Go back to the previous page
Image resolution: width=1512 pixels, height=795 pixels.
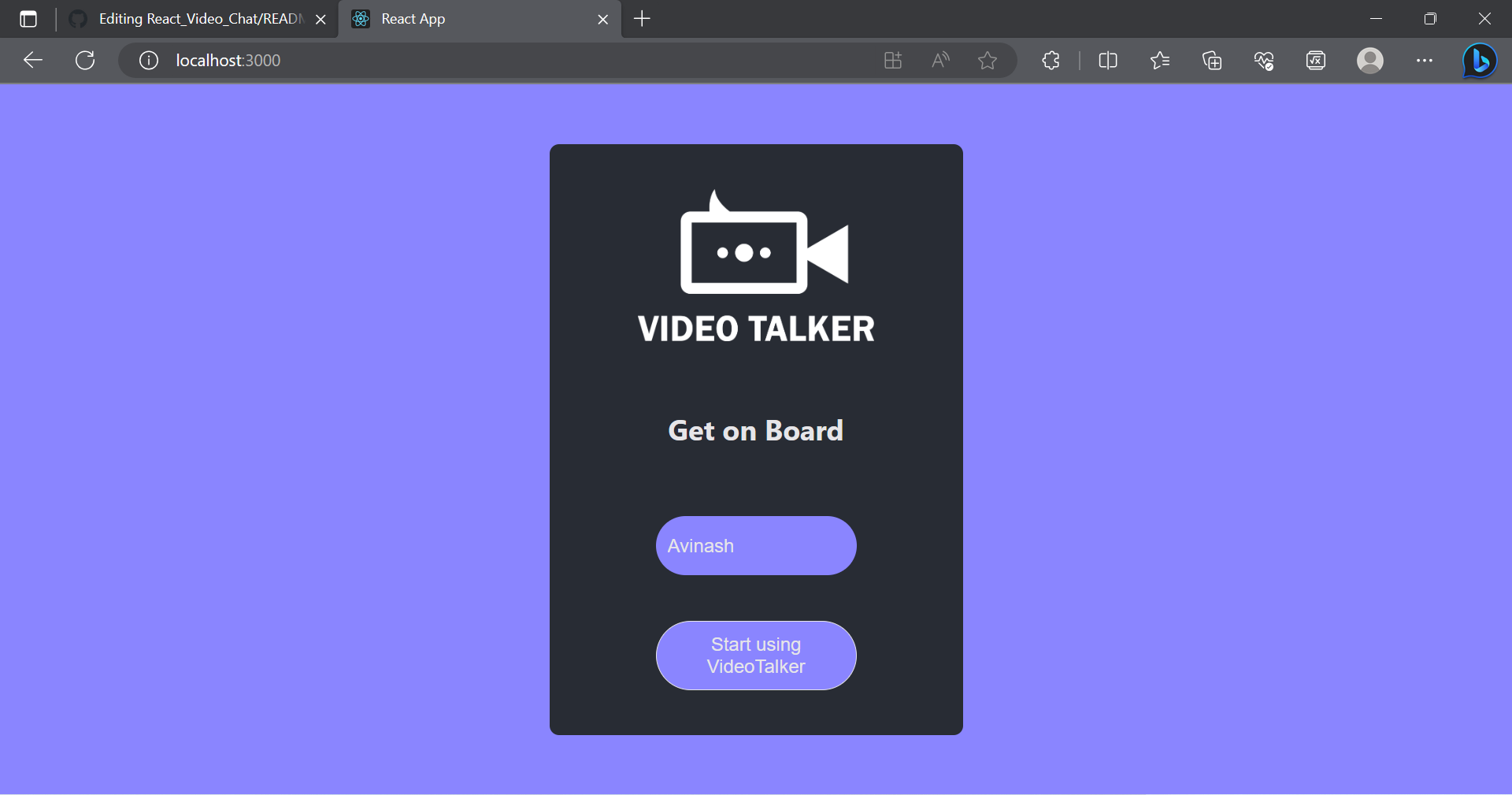[x=32, y=61]
